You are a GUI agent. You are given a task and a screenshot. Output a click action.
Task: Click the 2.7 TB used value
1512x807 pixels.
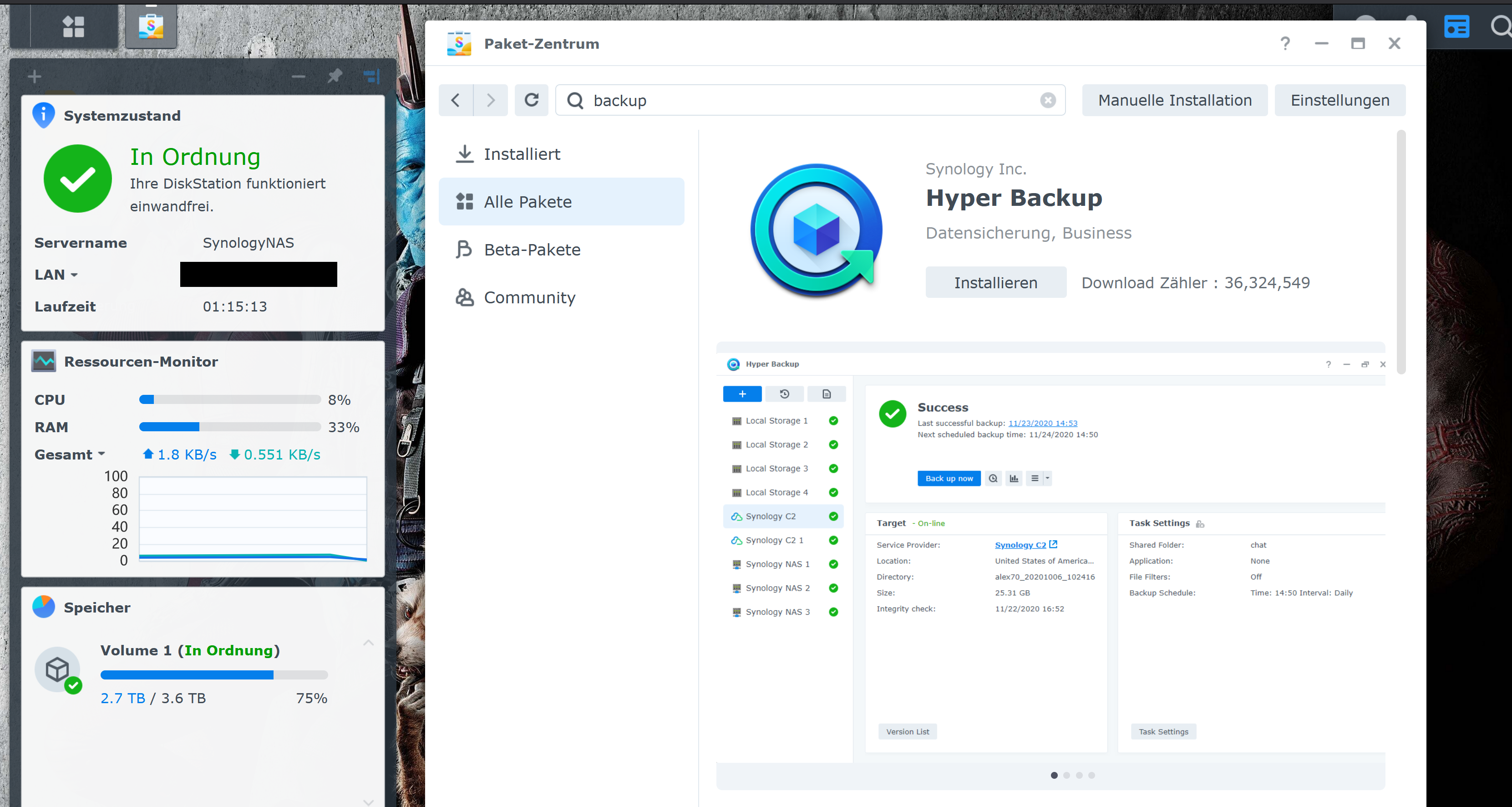coord(123,698)
